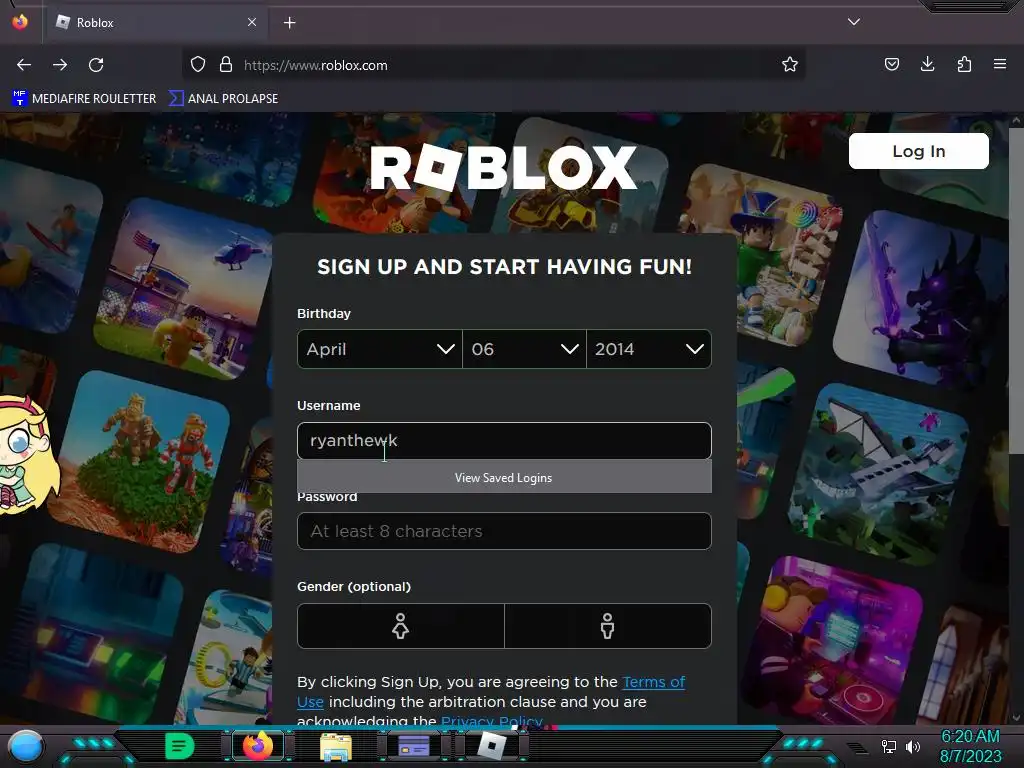Select the female gender option
Screen dimensions: 1024x768
coord(401,626)
